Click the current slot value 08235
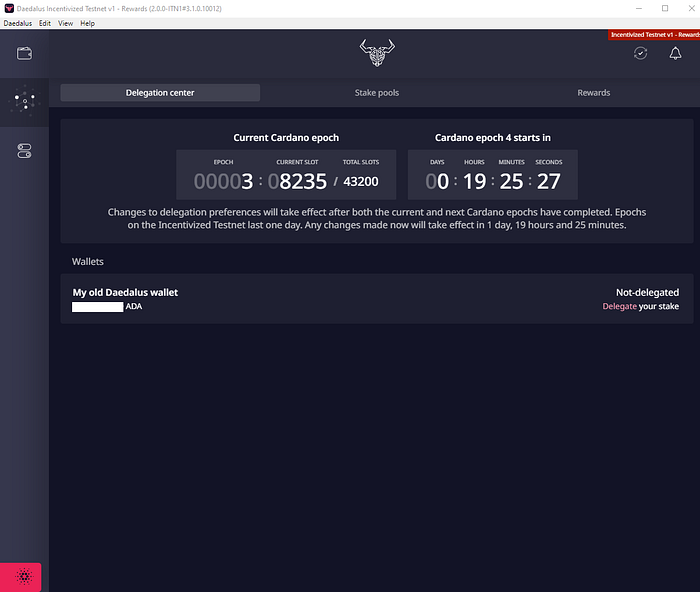This screenshot has width=700, height=592. pyautogui.click(x=297, y=181)
